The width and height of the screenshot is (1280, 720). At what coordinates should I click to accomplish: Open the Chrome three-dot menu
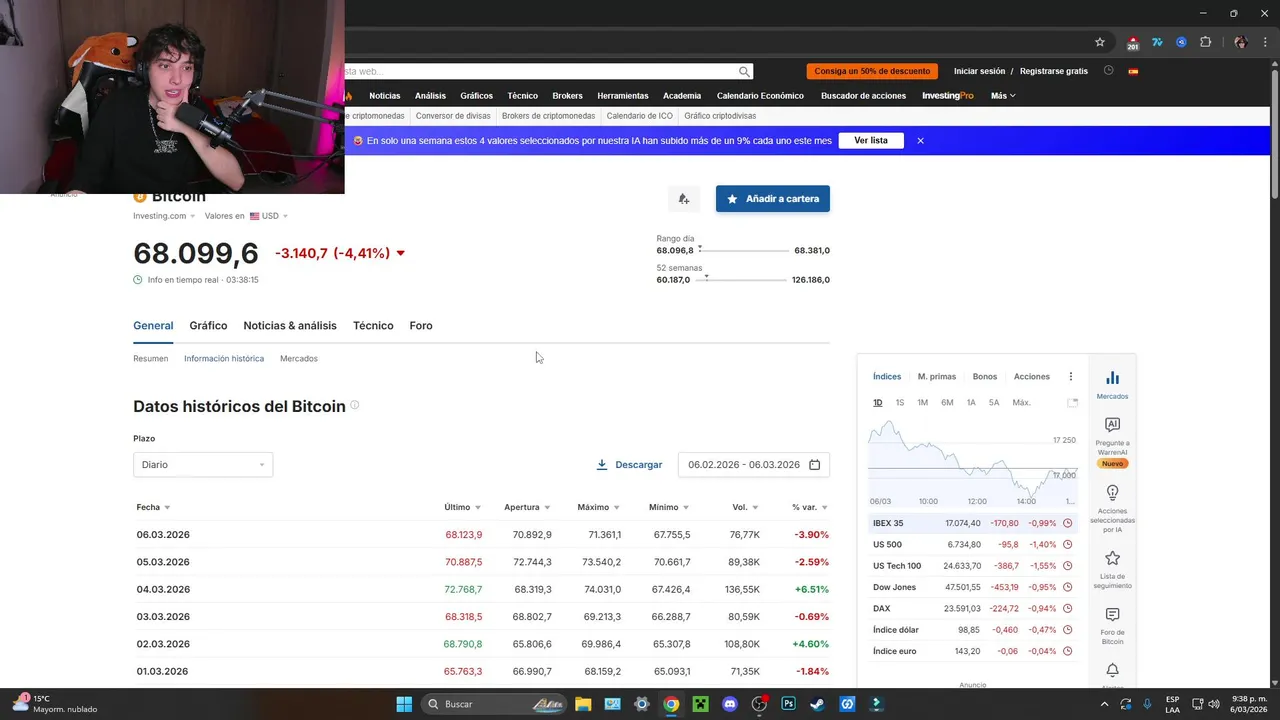coord(1265,42)
